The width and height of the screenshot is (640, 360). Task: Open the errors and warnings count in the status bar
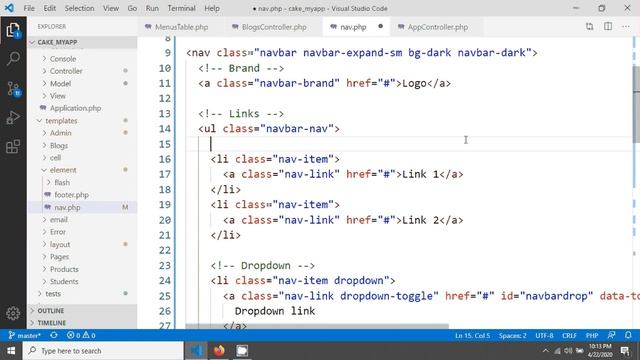81,336
